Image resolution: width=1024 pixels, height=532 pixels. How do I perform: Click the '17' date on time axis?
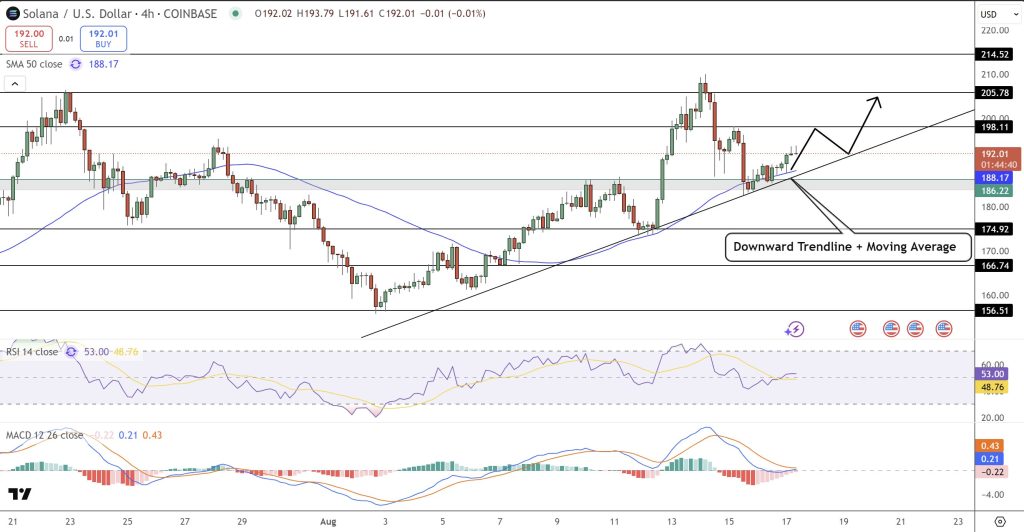786,522
